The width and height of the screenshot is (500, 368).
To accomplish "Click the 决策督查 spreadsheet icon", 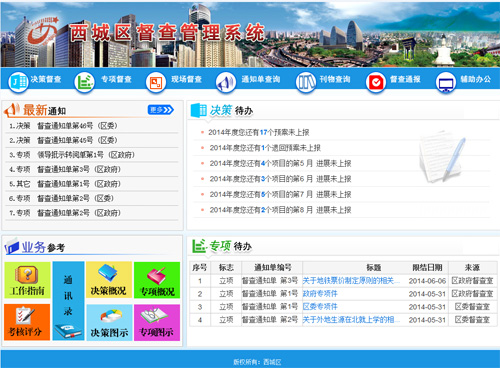I will 18,82.
